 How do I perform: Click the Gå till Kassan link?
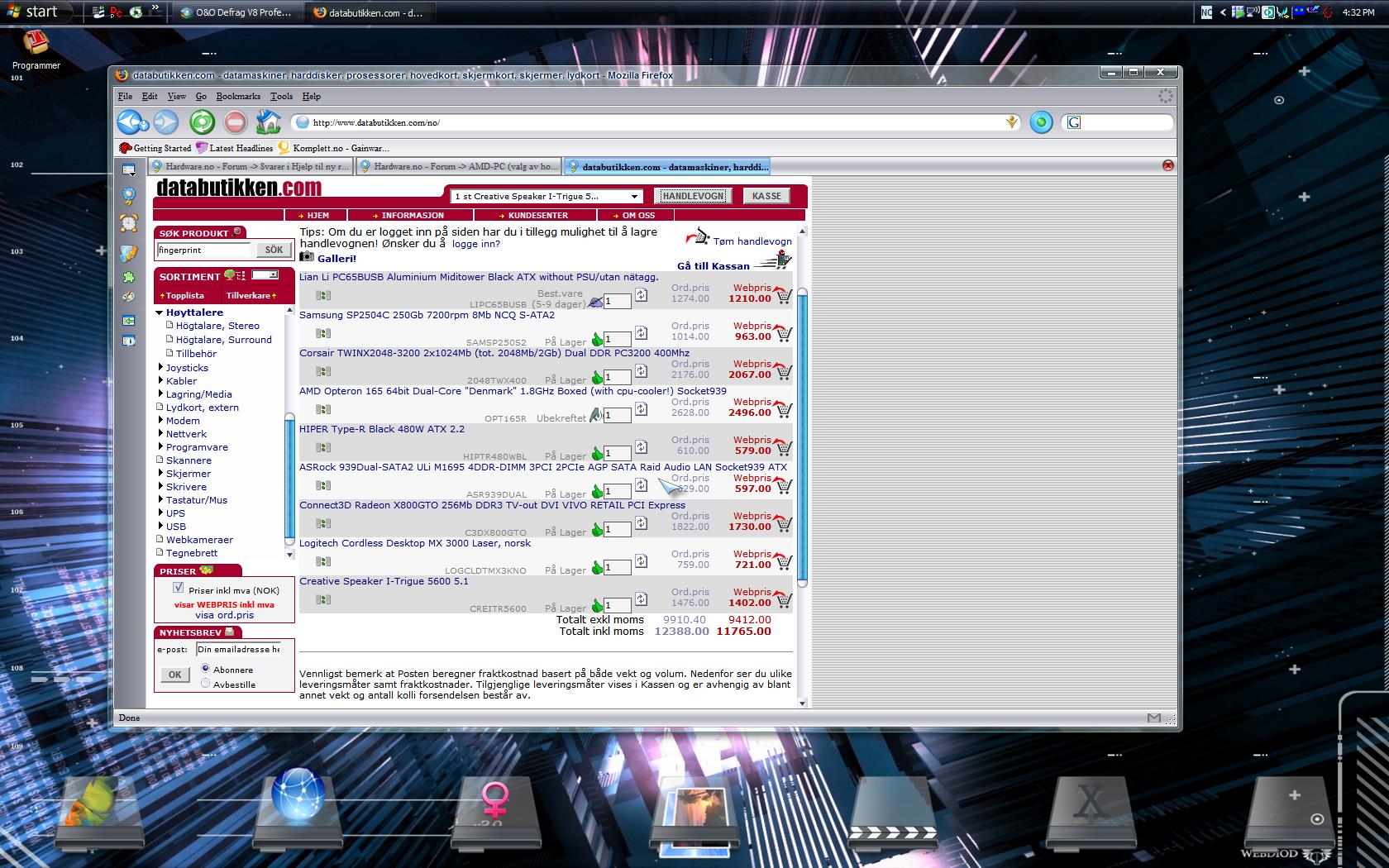tap(713, 265)
